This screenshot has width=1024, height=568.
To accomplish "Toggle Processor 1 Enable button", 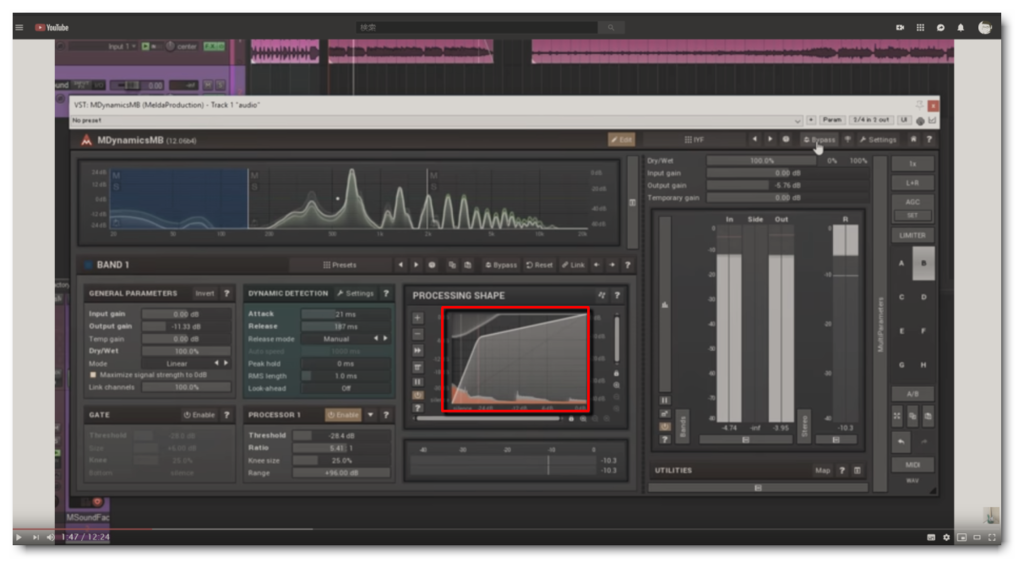I will pyautogui.click(x=343, y=415).
